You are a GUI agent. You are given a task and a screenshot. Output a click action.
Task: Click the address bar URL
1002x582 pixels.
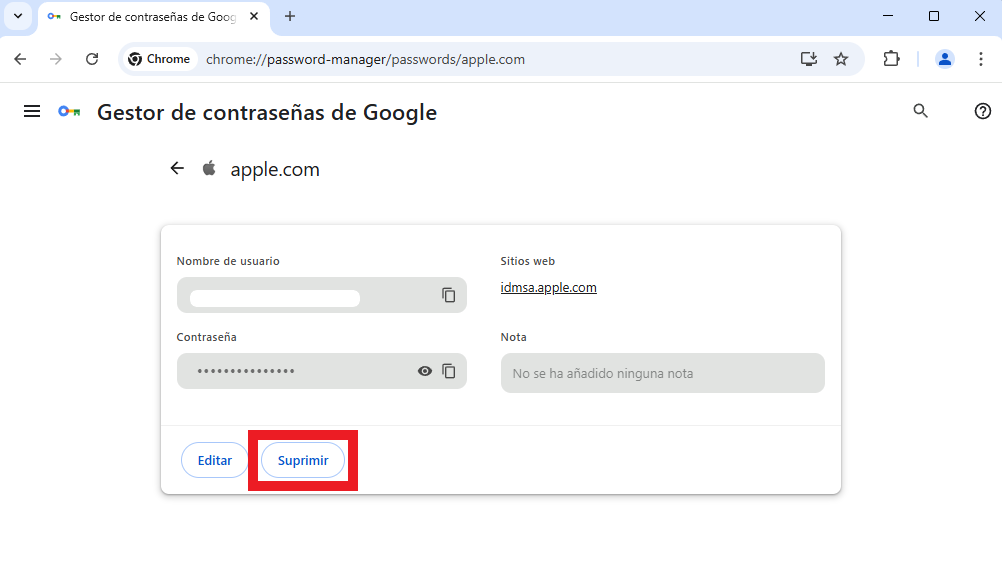(366, 59)
